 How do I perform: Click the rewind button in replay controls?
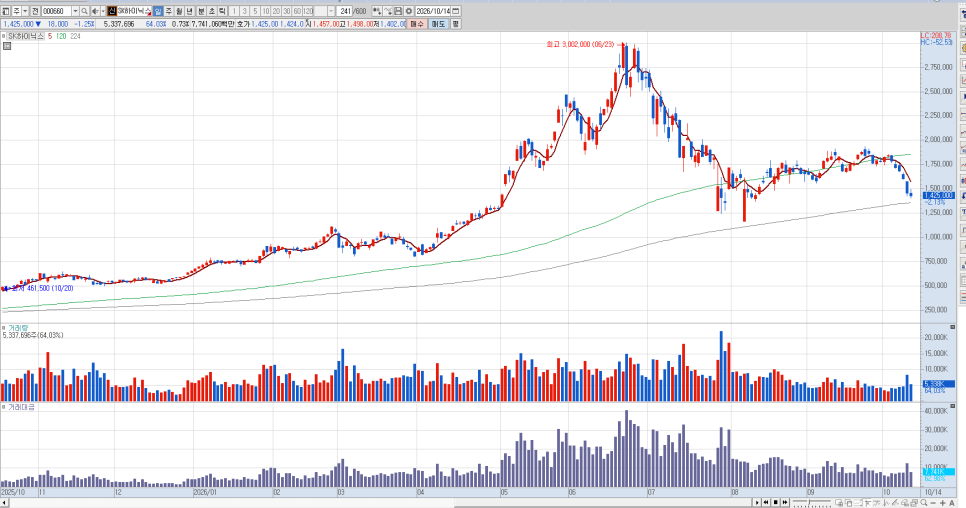coord(766,502)
